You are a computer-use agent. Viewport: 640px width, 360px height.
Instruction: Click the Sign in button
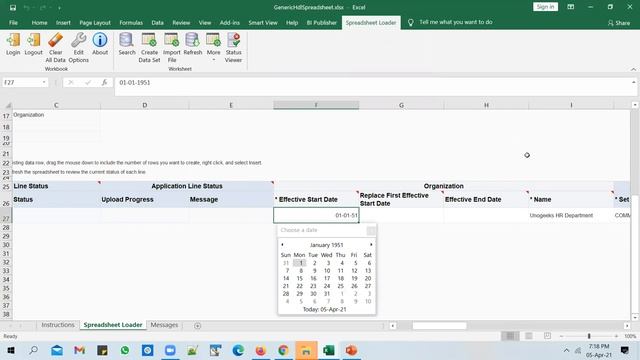click(545, 7)
